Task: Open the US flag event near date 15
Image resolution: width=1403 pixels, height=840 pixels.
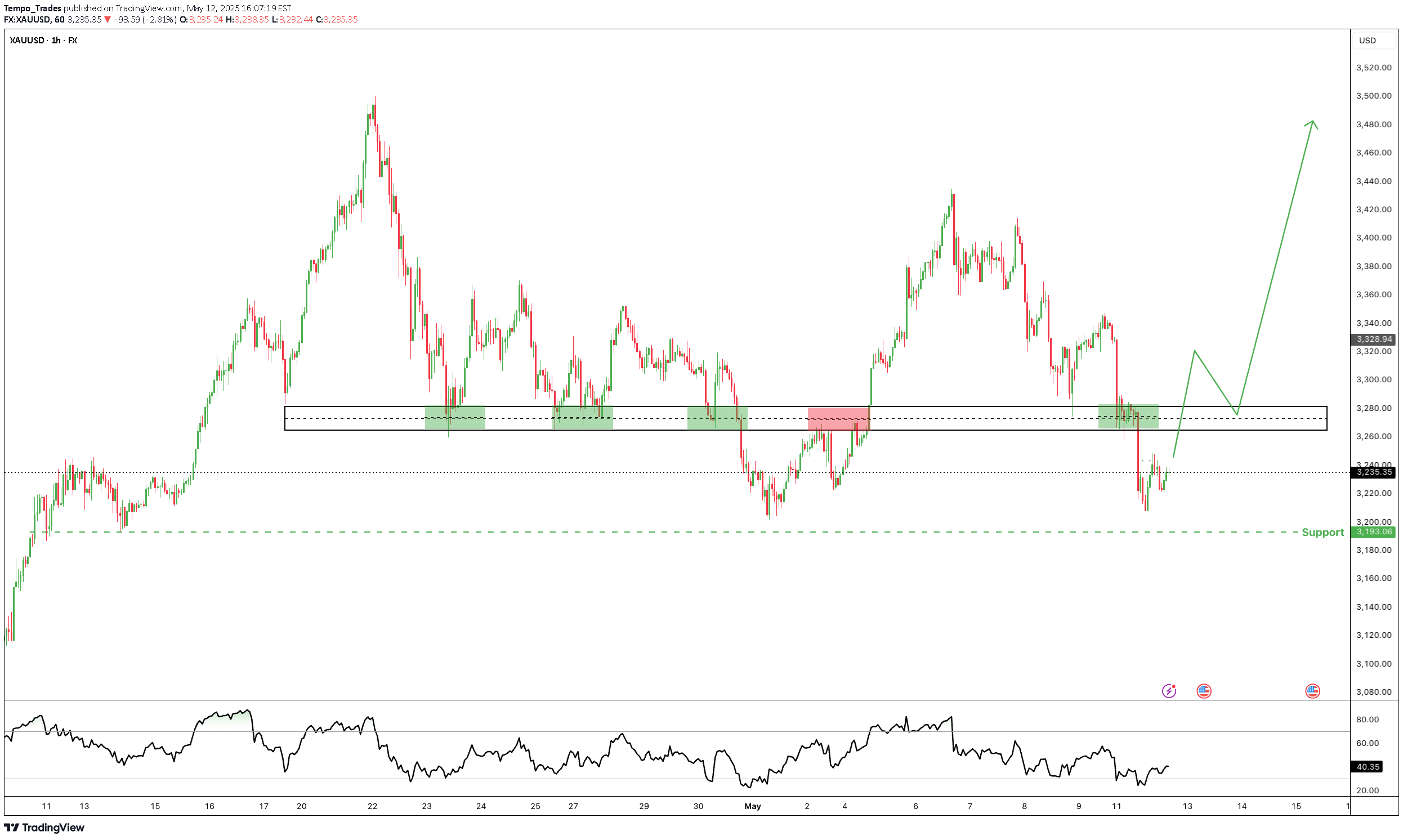Action: point(1312,691)
